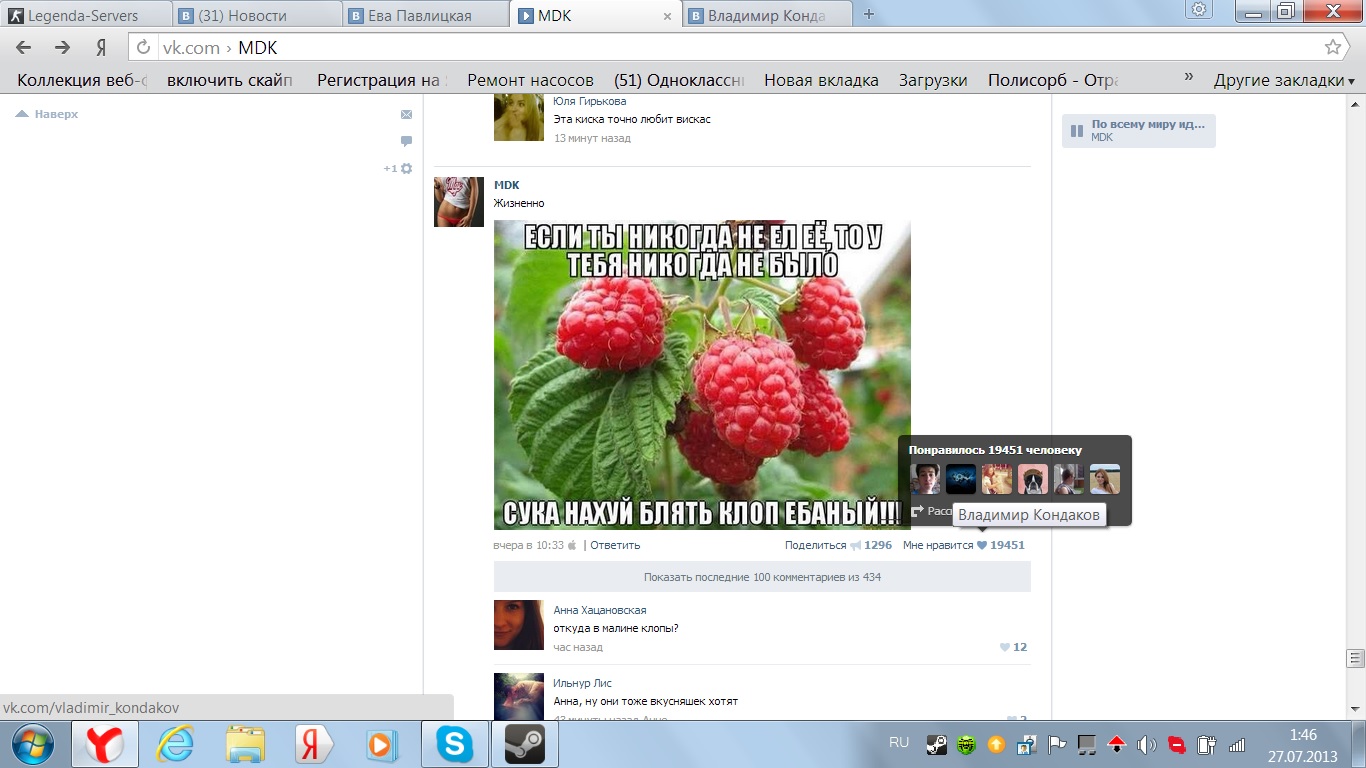Go back using the browser back arrow
Image resolution: width=1366 pixels, height=768 pixels.
click(x=24, y=48)
